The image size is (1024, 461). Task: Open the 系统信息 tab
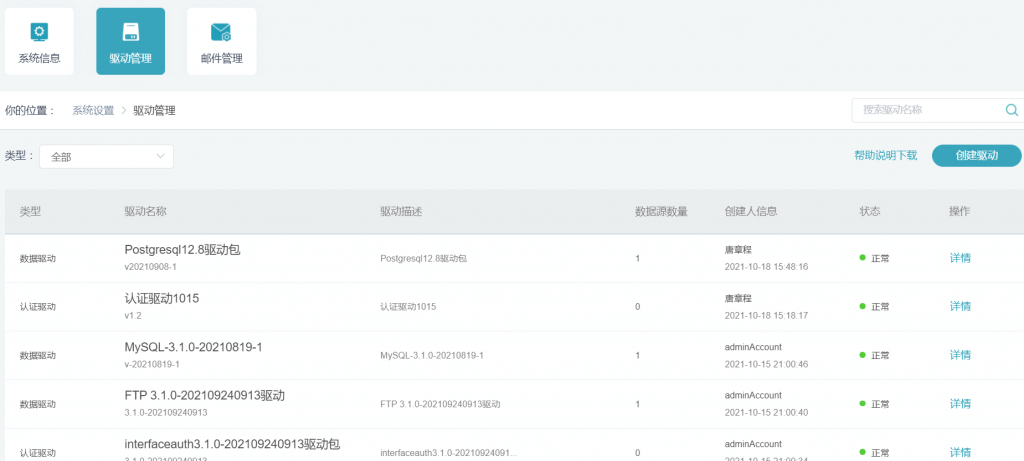point(39,41)
